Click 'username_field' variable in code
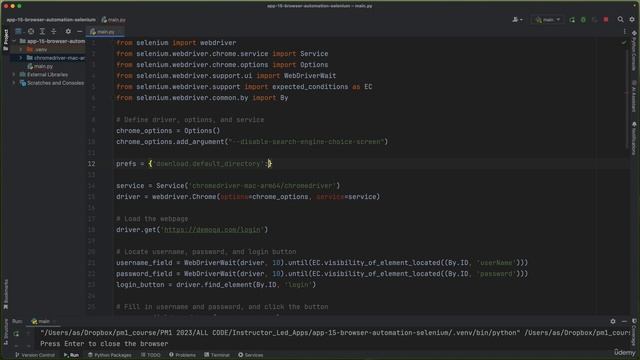 [144, 263]
